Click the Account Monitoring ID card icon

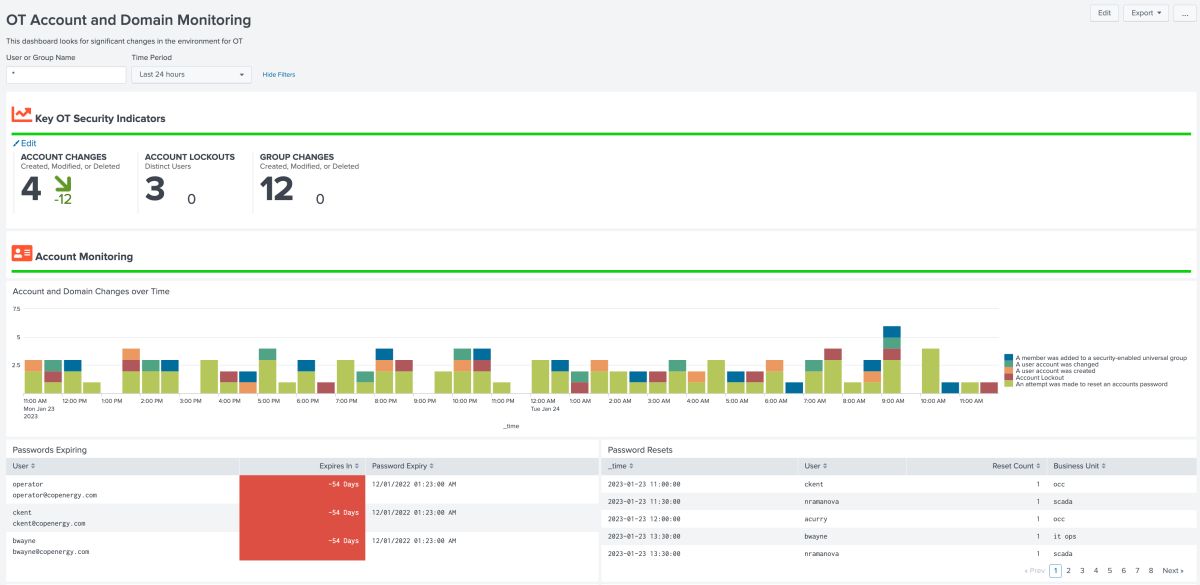(x=21, y=254)
